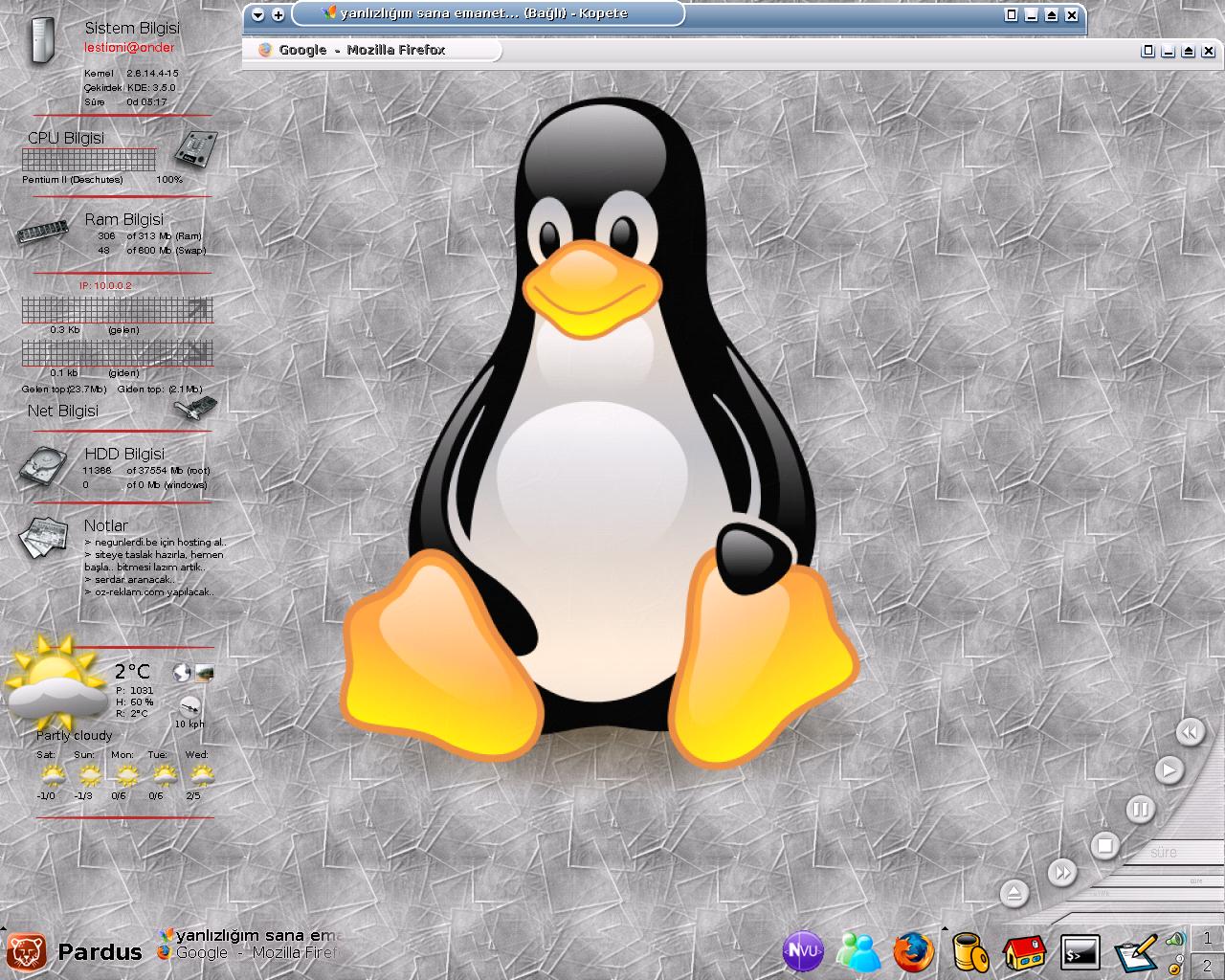Toggle Kopete window sticky plus button
Screen dimensions: 1225x980
click(278, 14)
